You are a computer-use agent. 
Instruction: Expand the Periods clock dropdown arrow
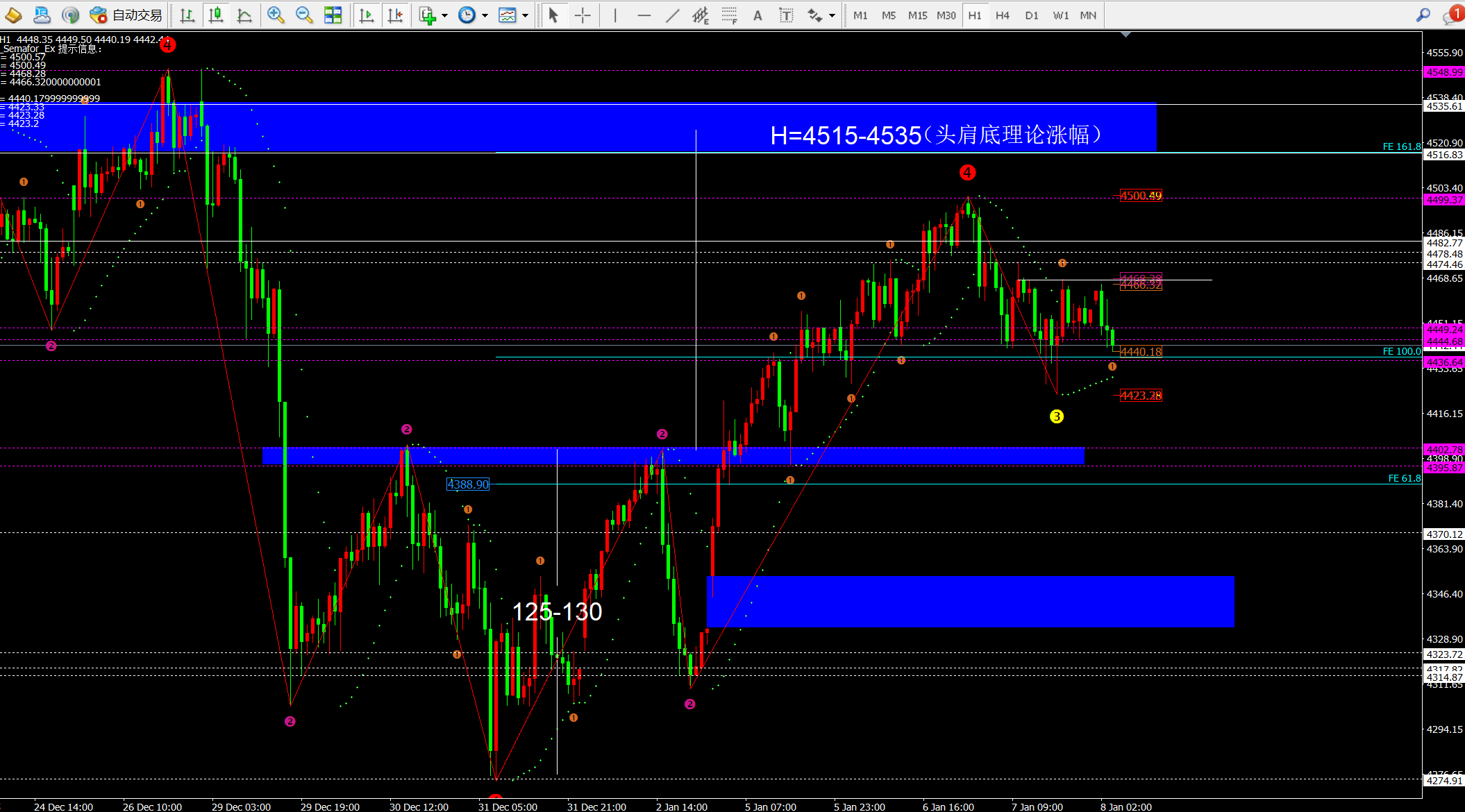click(x=485, y=15)
